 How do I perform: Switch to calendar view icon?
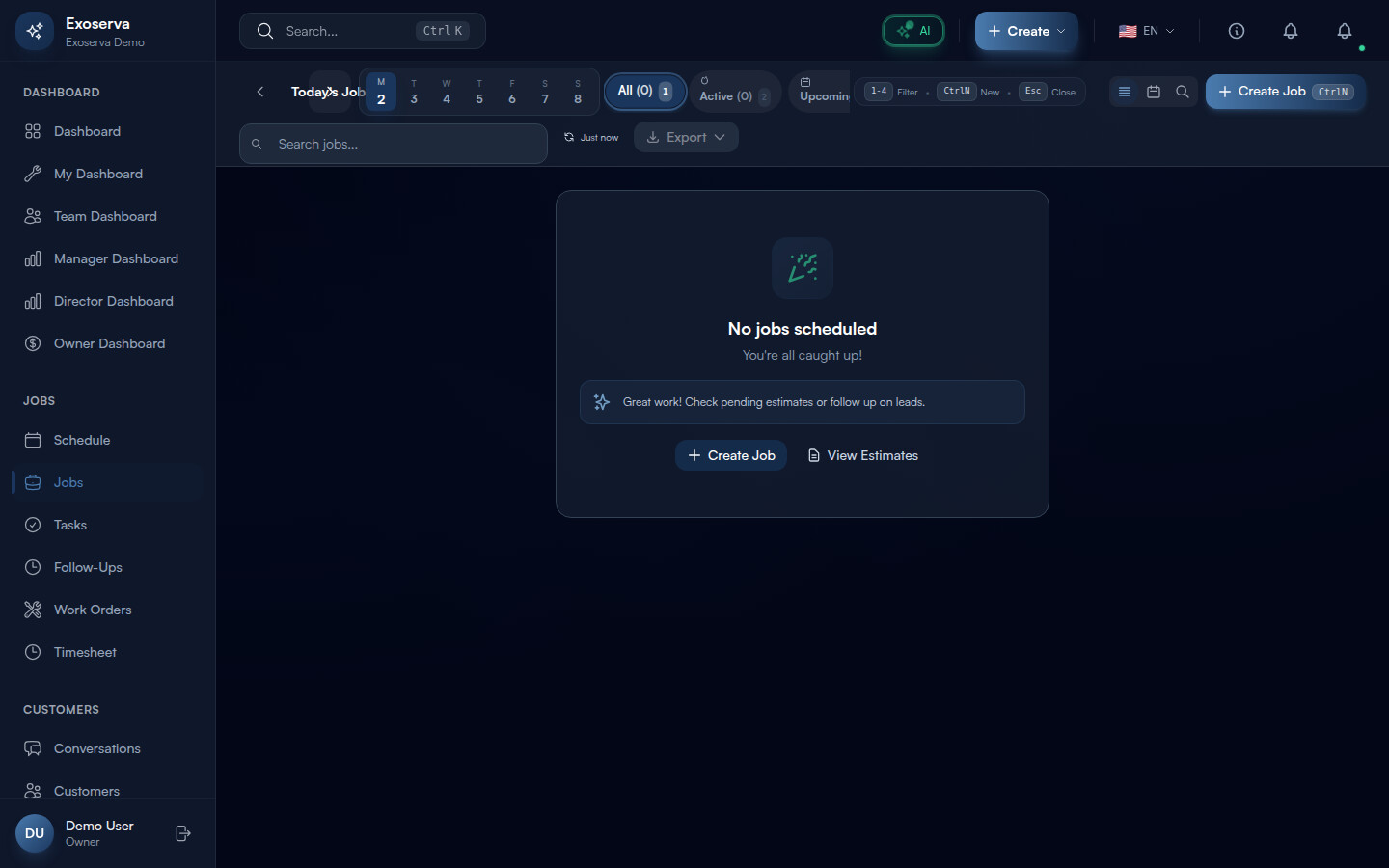point(1153,92)
